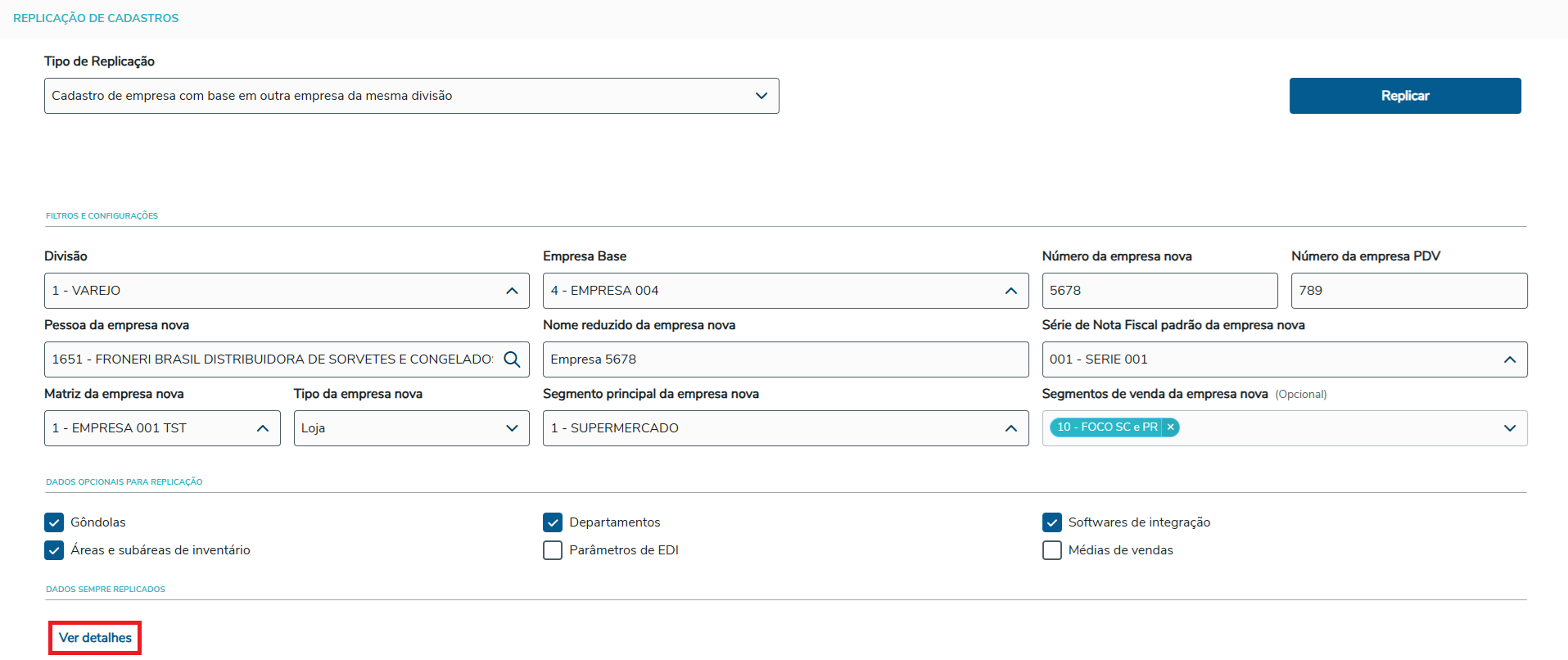The width and height of the screenshot is (1568, 660).
Task: Click the search icon in Pessoa field
Action: coord(512,359)
